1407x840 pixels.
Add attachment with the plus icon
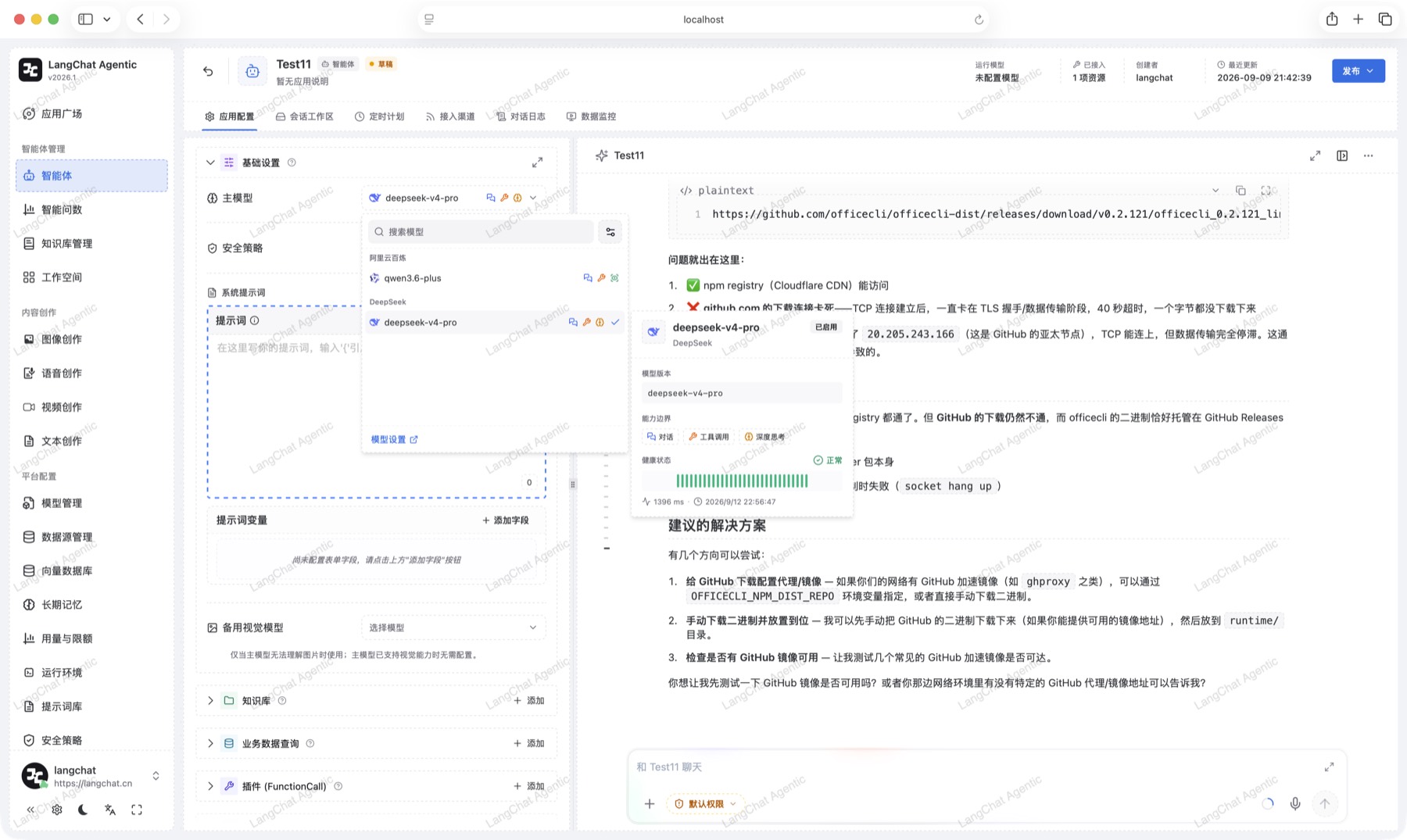tap(650, 803)
